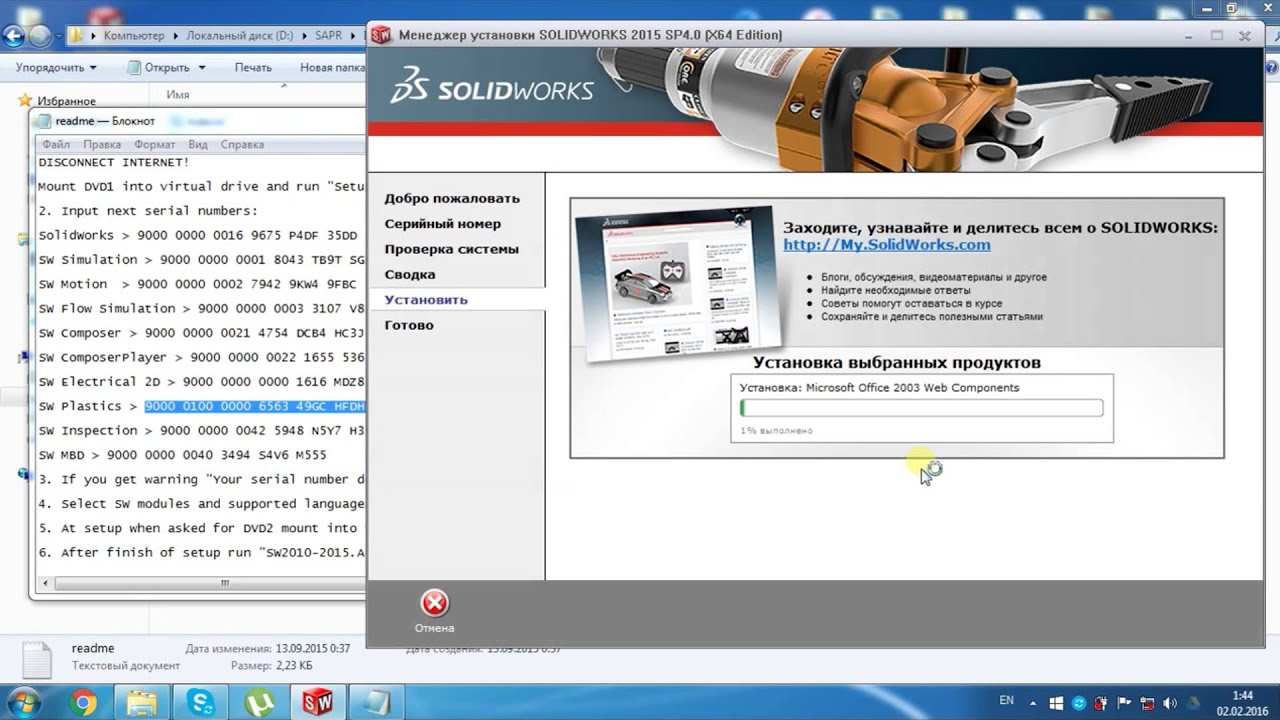Open Windows Explorer from the taskbar
The height and width of the screenshot is (720, 1280).
[142, 703]
